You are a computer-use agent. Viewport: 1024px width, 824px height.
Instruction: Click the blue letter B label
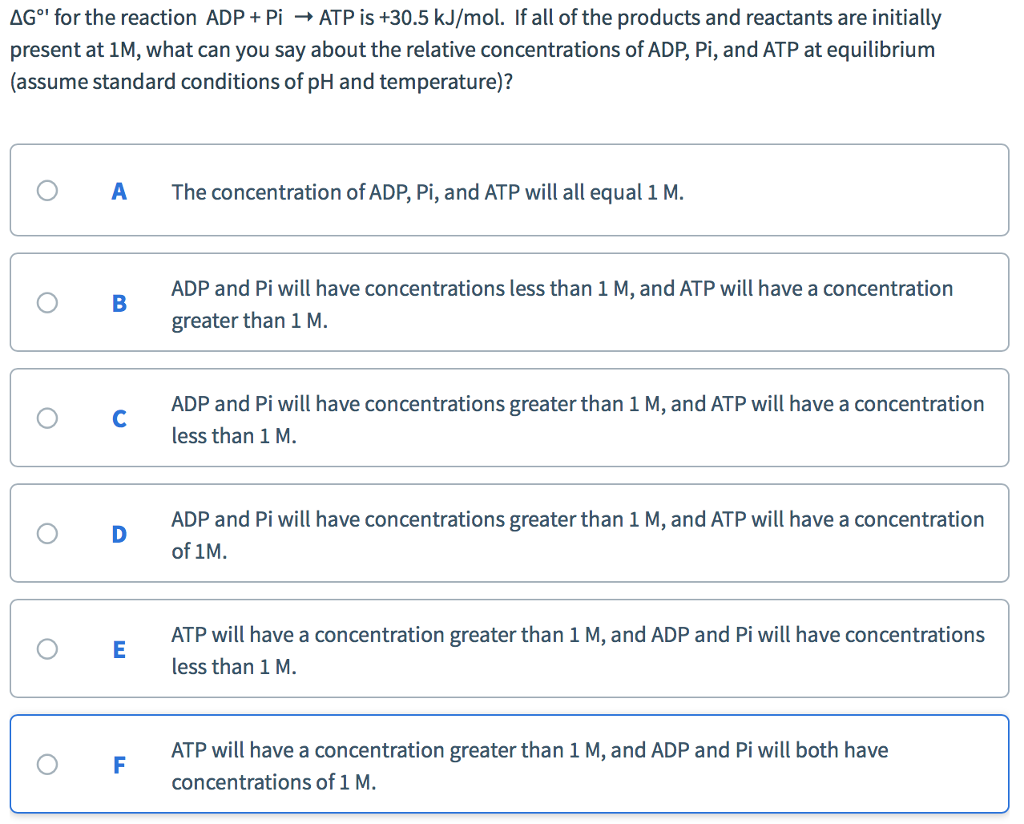click(x=119, y=303)
